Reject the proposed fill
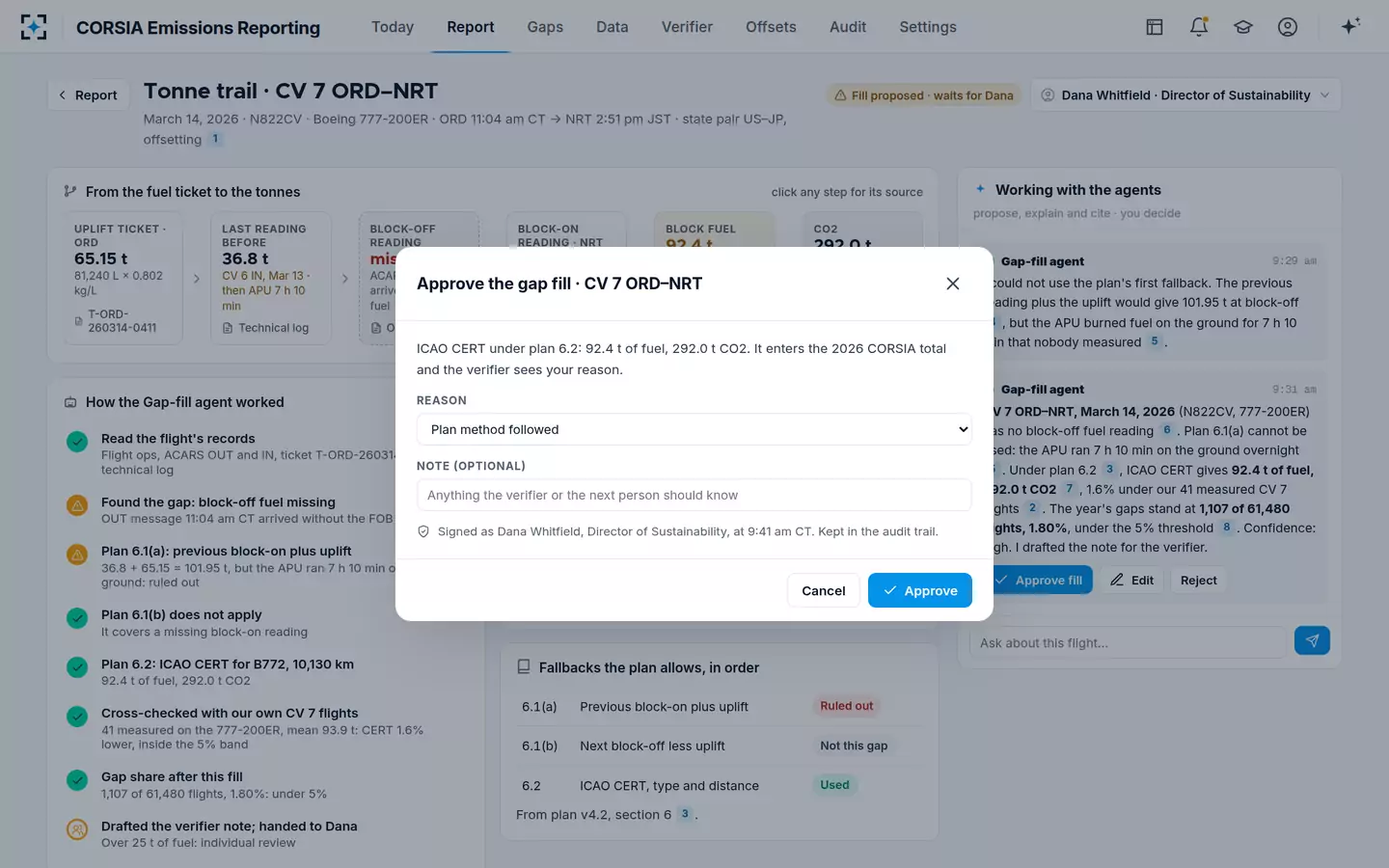Image resolution: width=1389 pixels, height=868 pixels. [1198, 580]
